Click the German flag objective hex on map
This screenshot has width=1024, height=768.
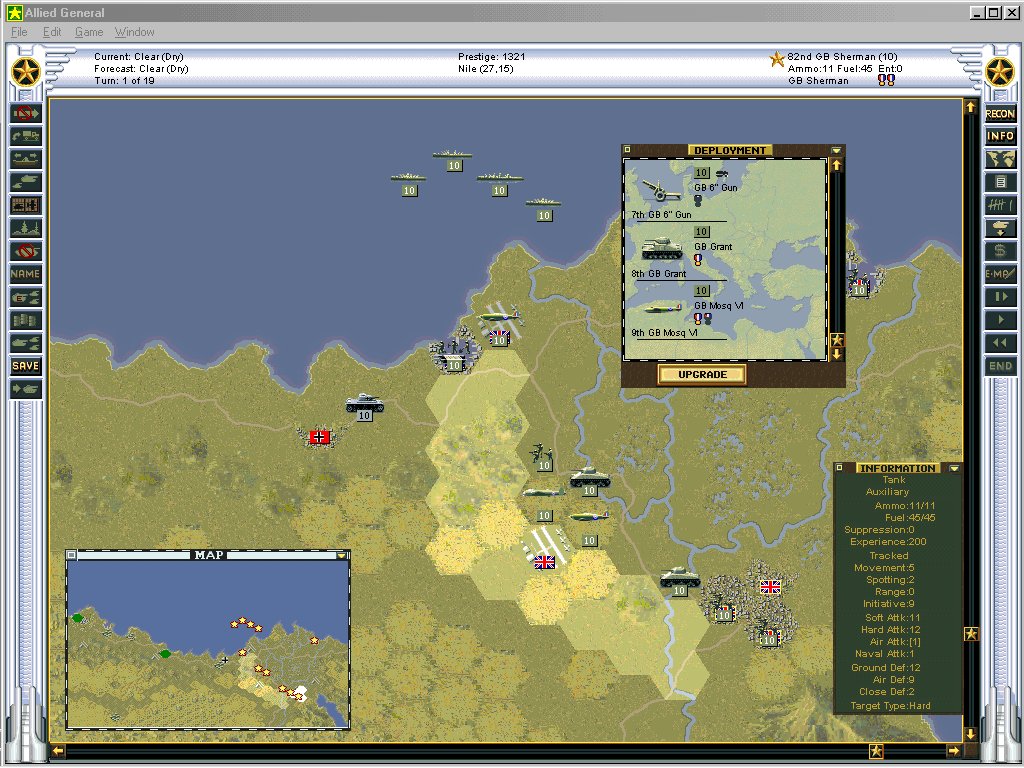(319, 437)
